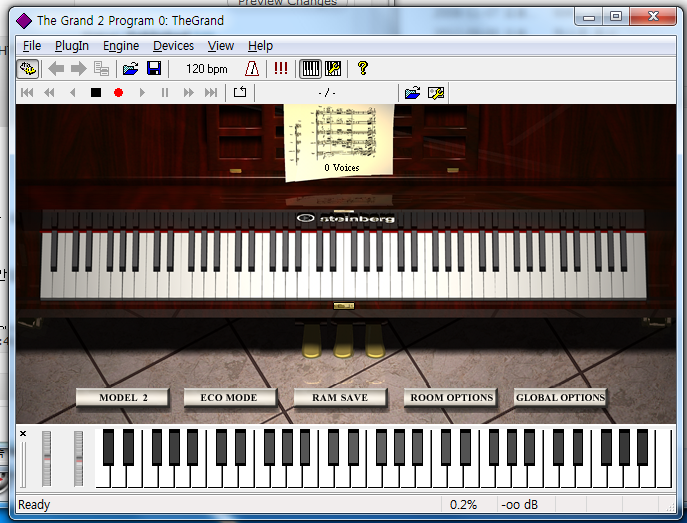
Task: Open the View menu
Action: click(x=221, y=46)
